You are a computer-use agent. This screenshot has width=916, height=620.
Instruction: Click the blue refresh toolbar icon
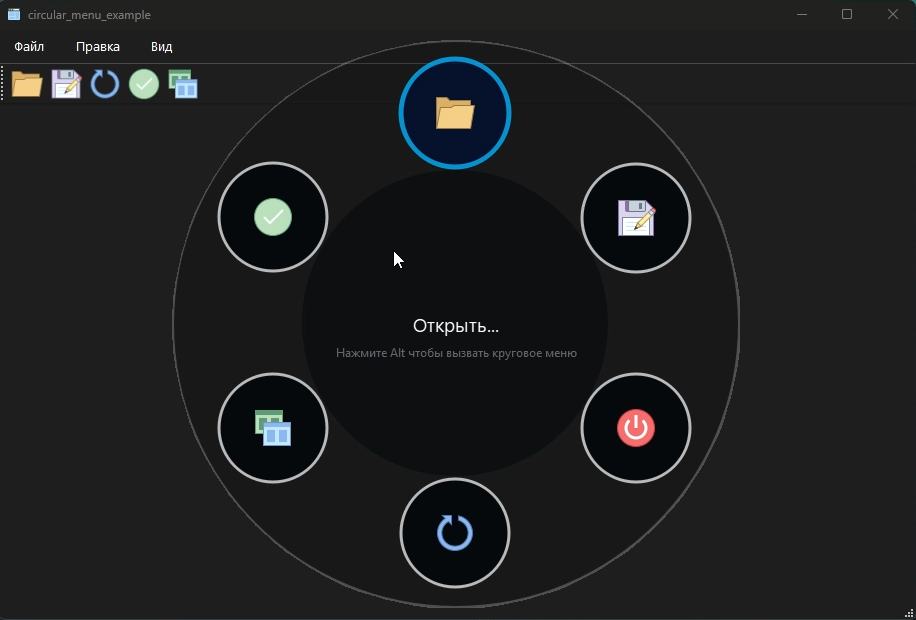coord(105,84)
